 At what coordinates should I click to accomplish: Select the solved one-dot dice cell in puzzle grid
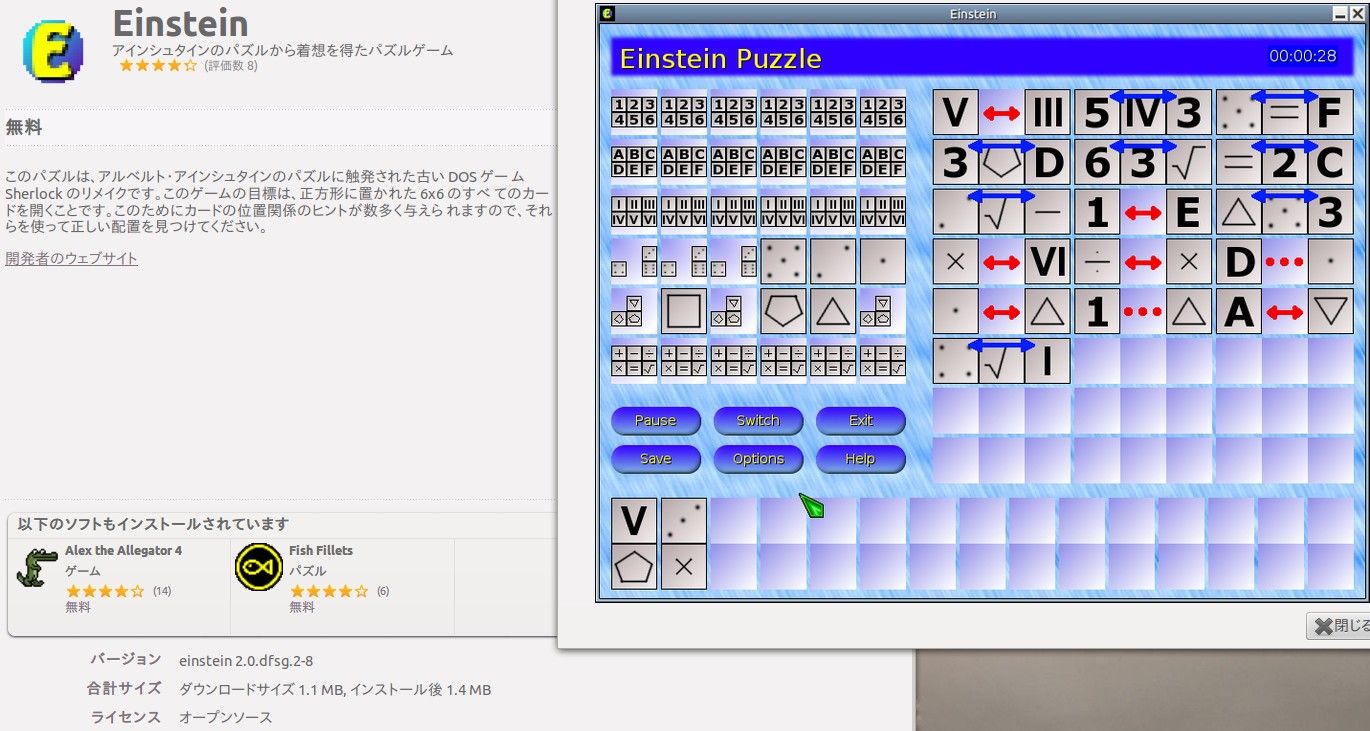tap(883, 261)
